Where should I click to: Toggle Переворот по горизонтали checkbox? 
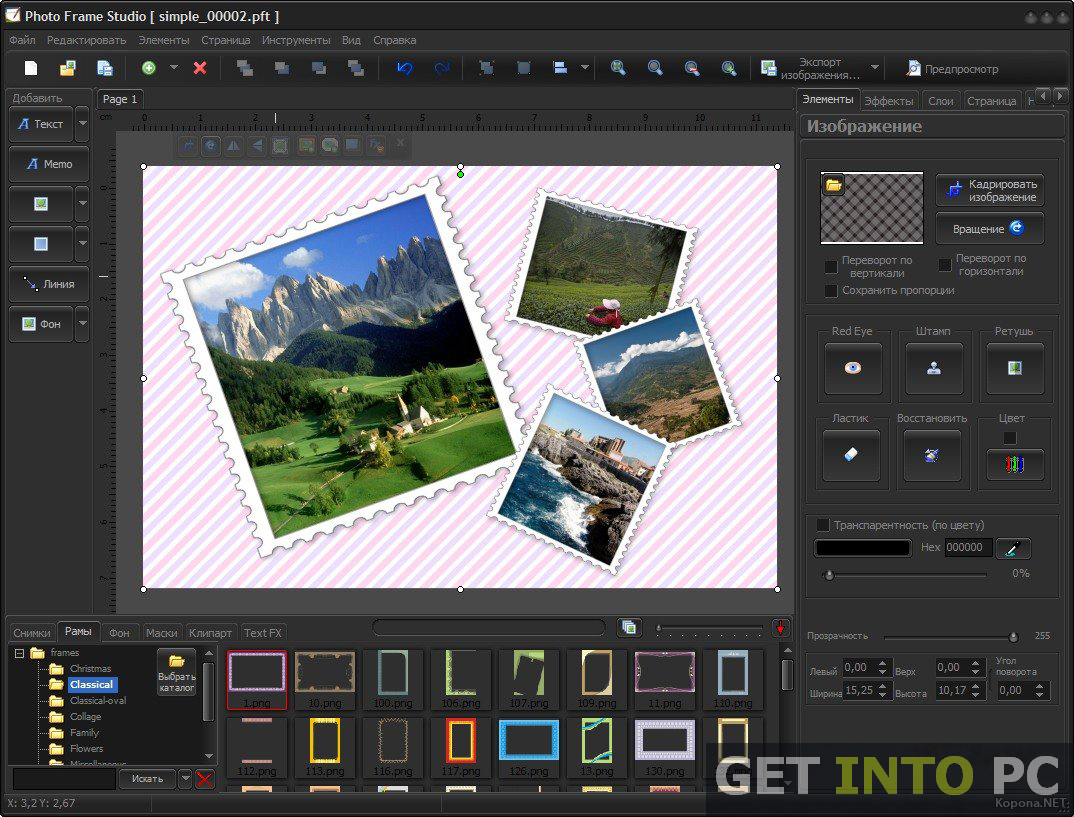(945, 265)
